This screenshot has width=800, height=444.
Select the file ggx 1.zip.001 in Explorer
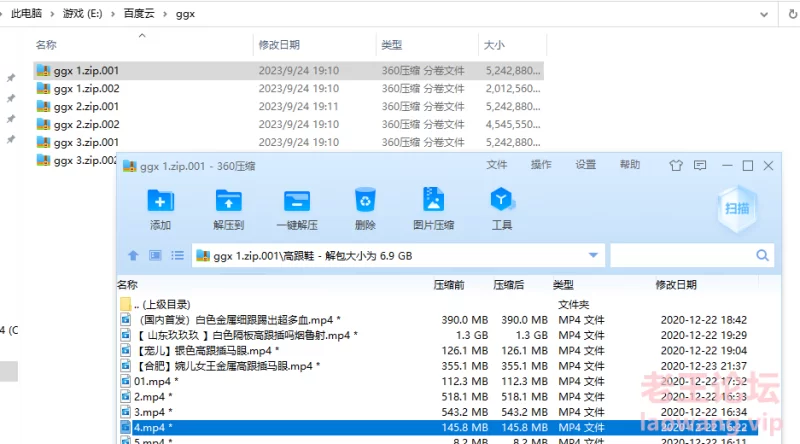[289, 70]
